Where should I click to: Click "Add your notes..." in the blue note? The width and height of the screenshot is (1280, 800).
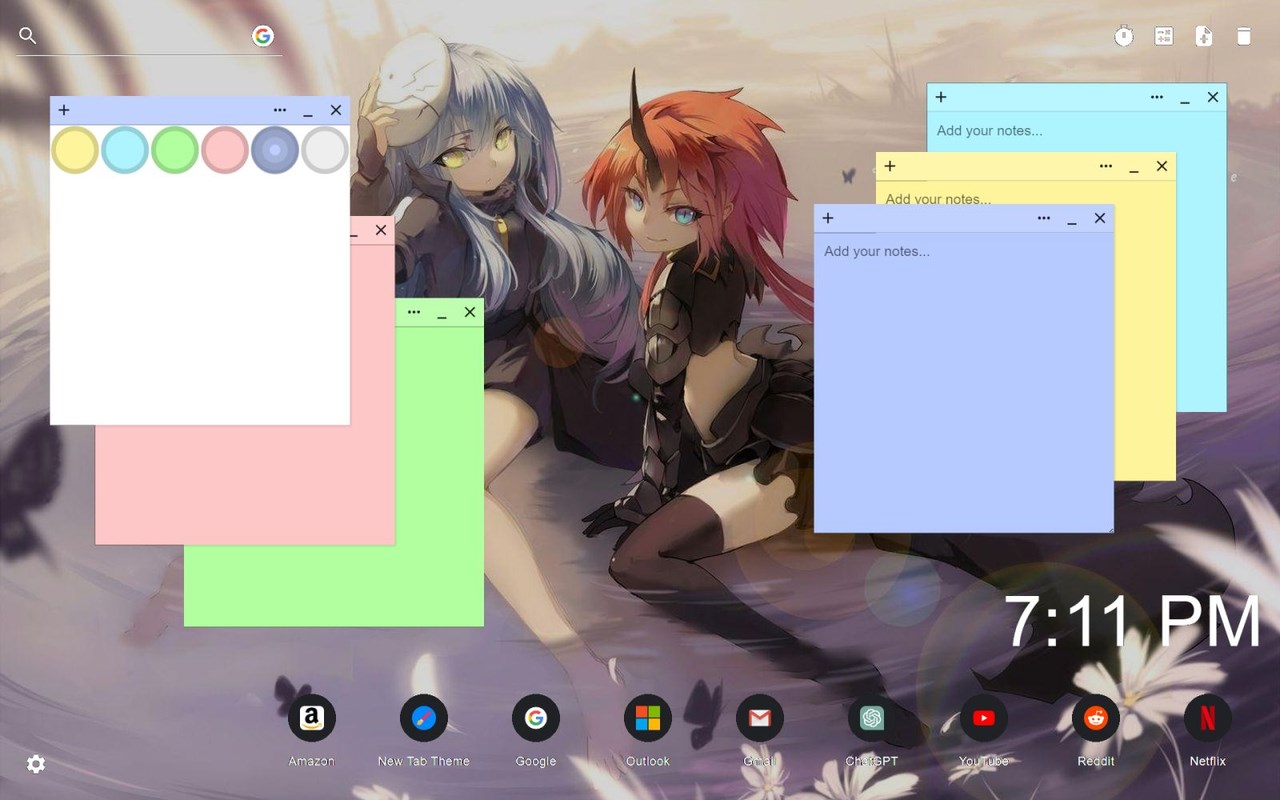tap(877, 251)
